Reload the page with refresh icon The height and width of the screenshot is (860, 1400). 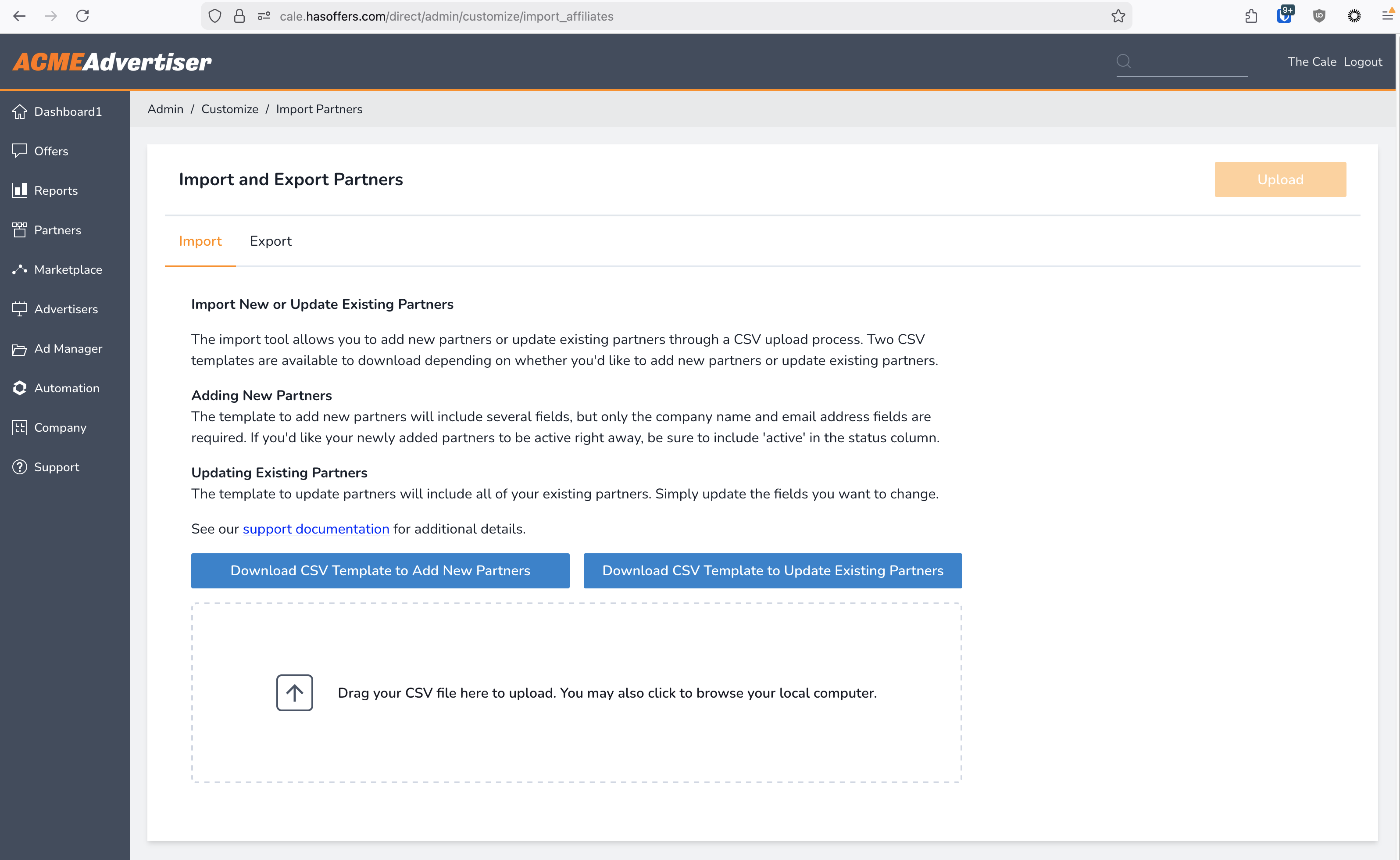(x=82, y=16)
